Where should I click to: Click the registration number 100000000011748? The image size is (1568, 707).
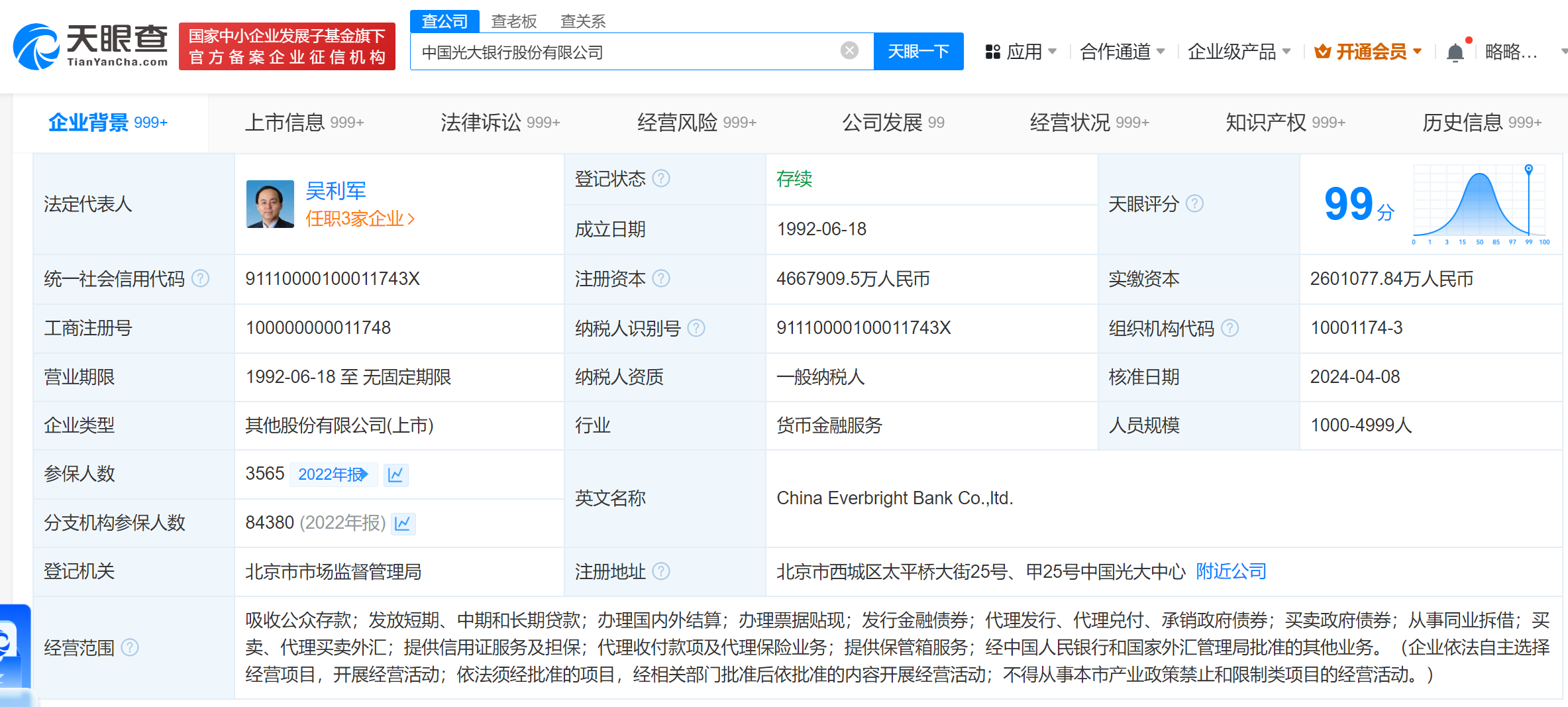pyautogui.click(x=318, y=327)
